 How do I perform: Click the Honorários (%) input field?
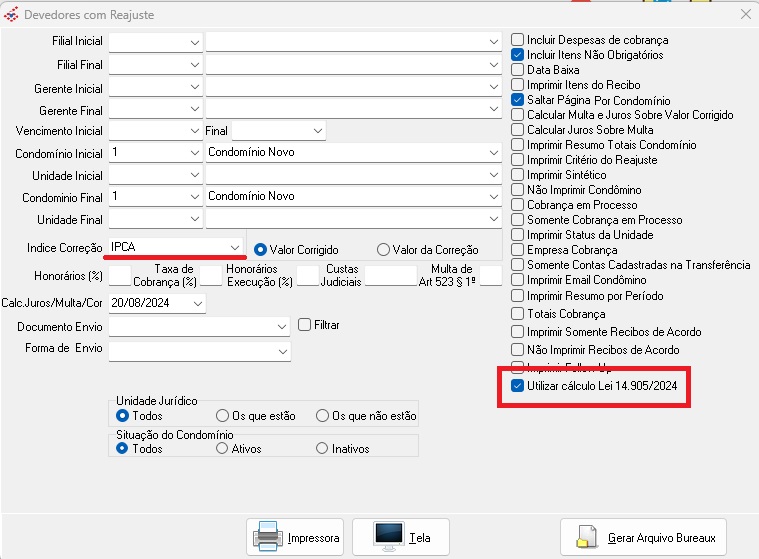click(119, 276)
